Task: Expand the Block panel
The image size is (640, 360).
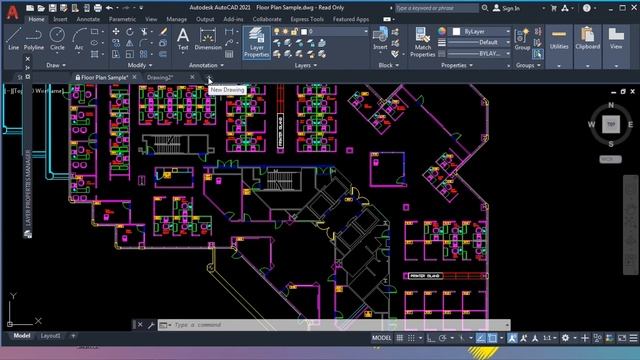Action: click(x=389, y=65)
